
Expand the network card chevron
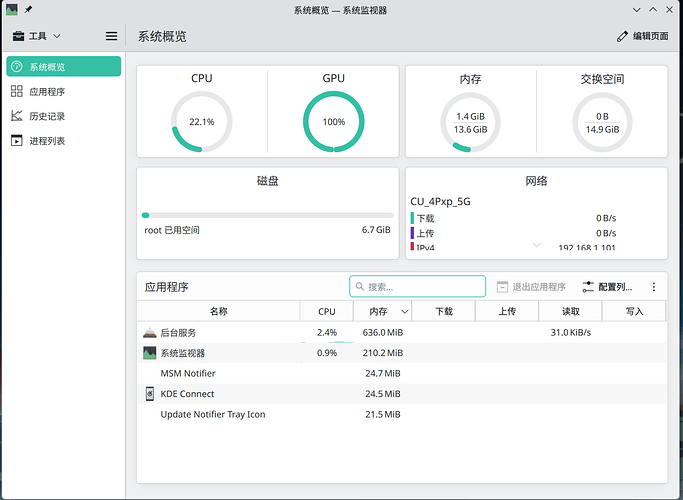pyautogui.click(x=536, y=245)
